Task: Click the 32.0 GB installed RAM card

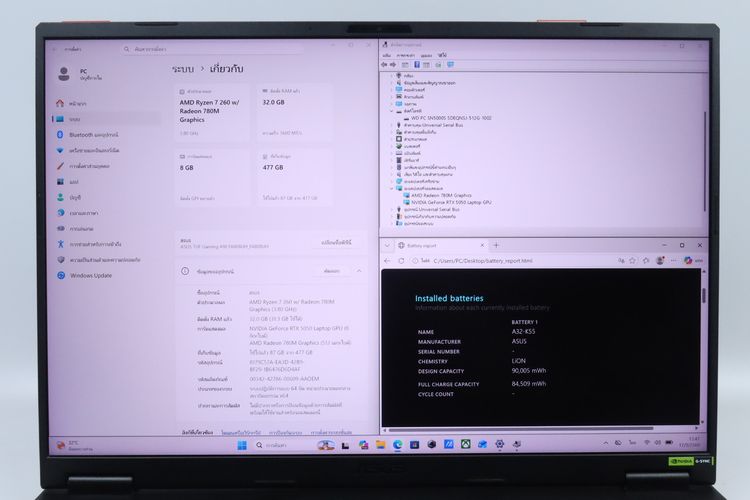Action: (x=295, y=113)
